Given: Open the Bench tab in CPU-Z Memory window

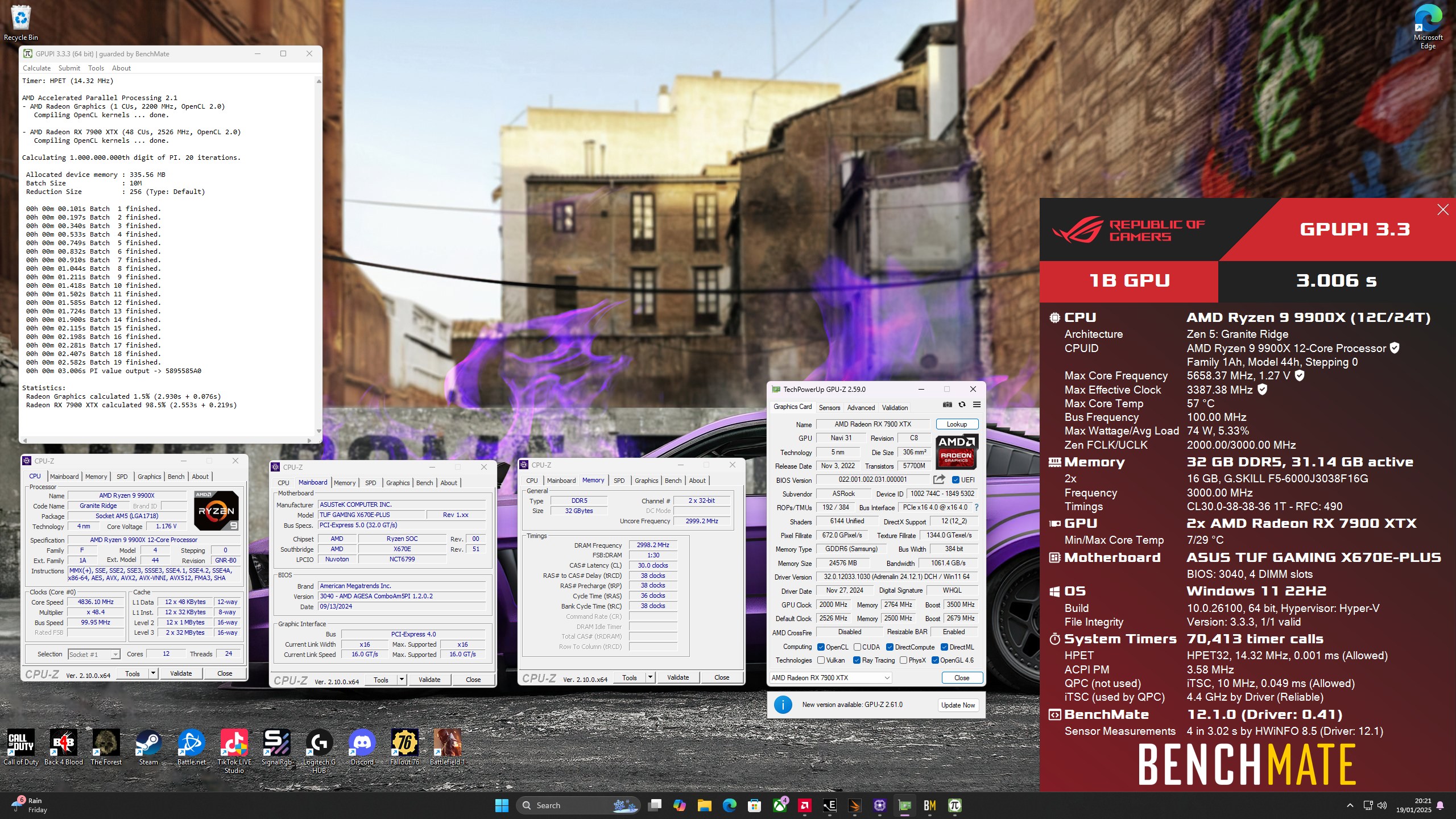Looking at the screenshot, I should [x=673, y=481].
